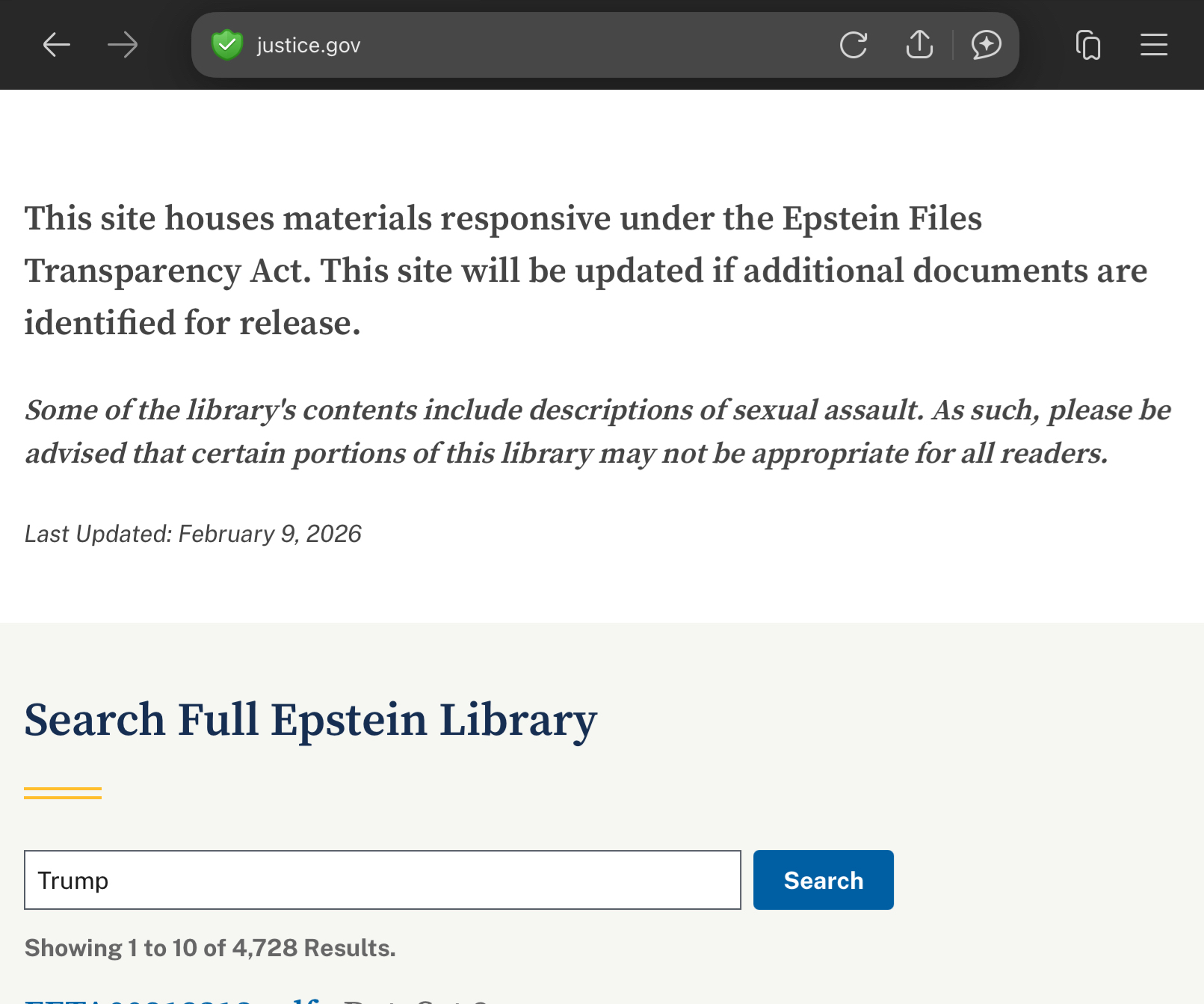Click the yellow accent line under the heading
Image resolution: width=1204 pixels, height=1004 pixels.
(x=63, y=793)
